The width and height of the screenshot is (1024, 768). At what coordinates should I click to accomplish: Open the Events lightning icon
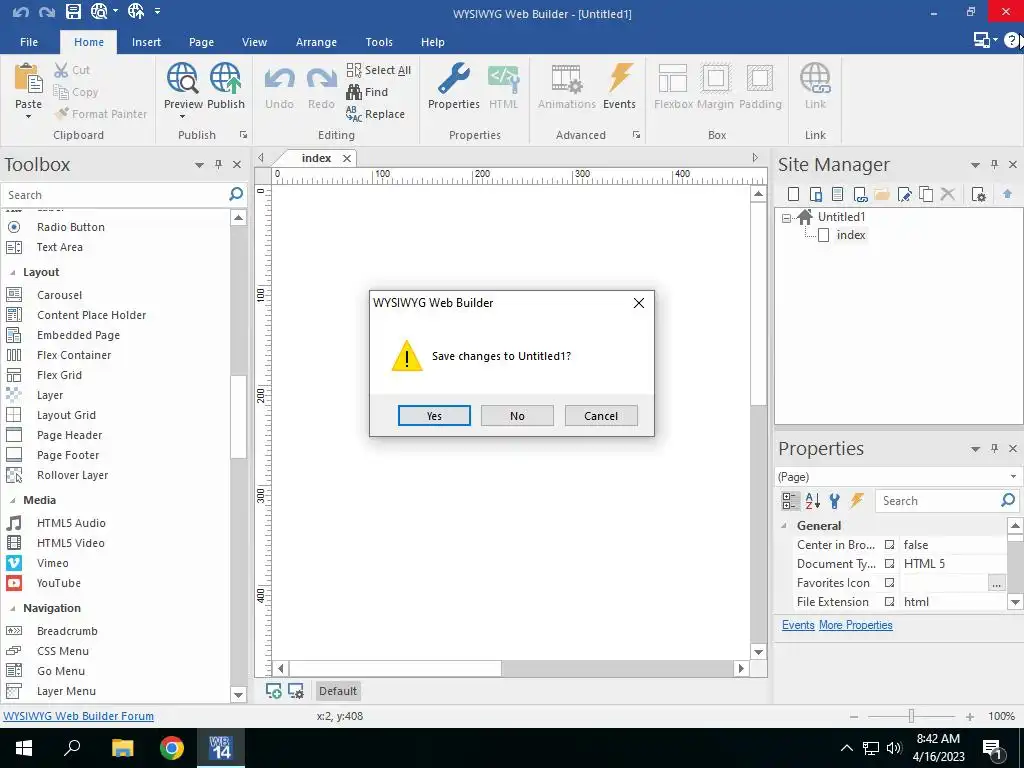[x=620, y=78]
